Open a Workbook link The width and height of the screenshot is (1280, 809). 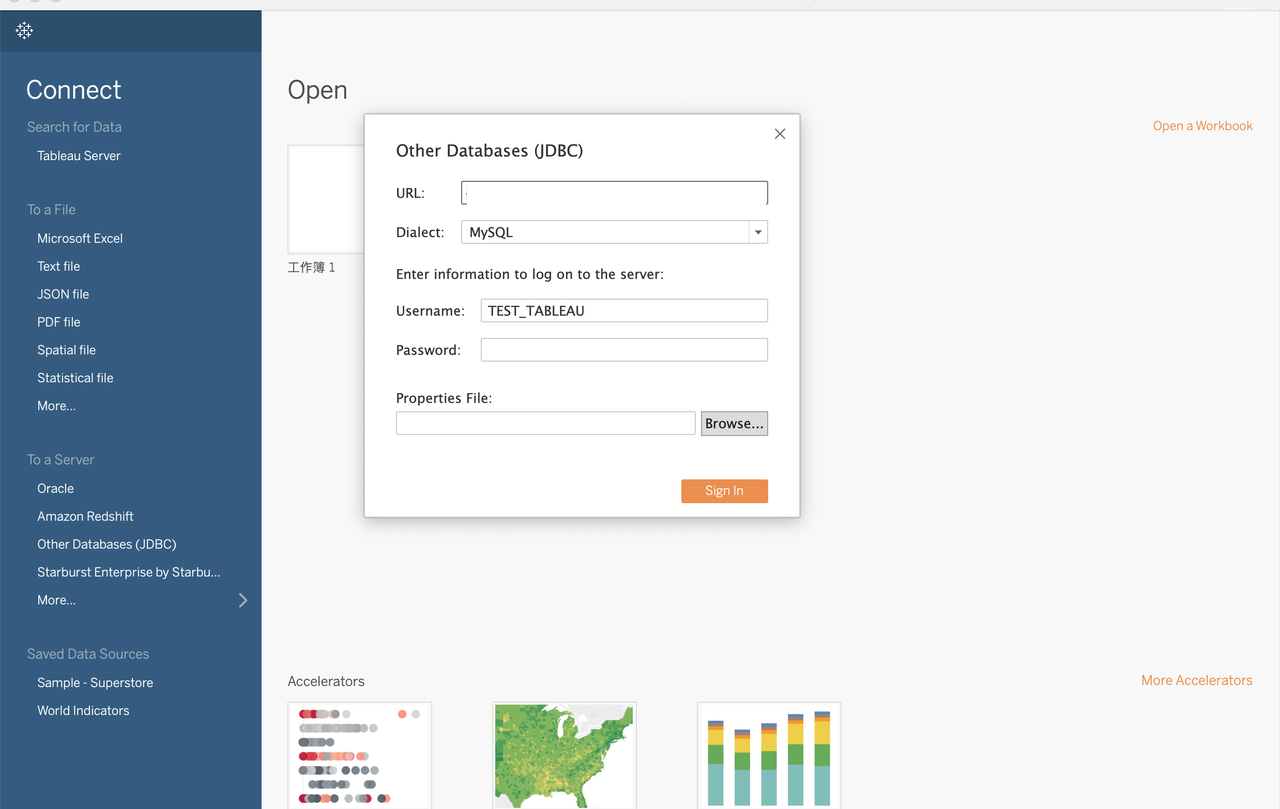tap(1202, 126)
